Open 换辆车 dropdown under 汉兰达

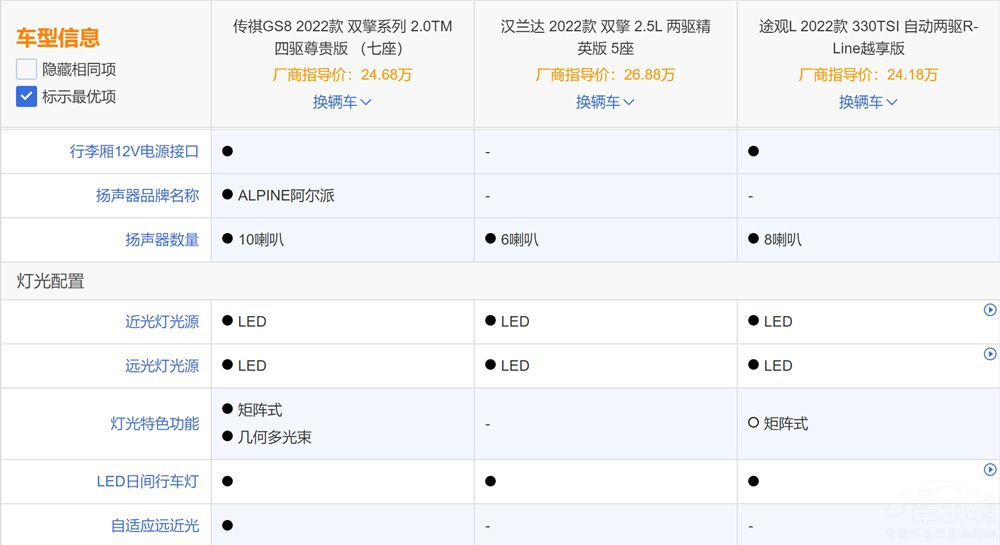(605, 102)
